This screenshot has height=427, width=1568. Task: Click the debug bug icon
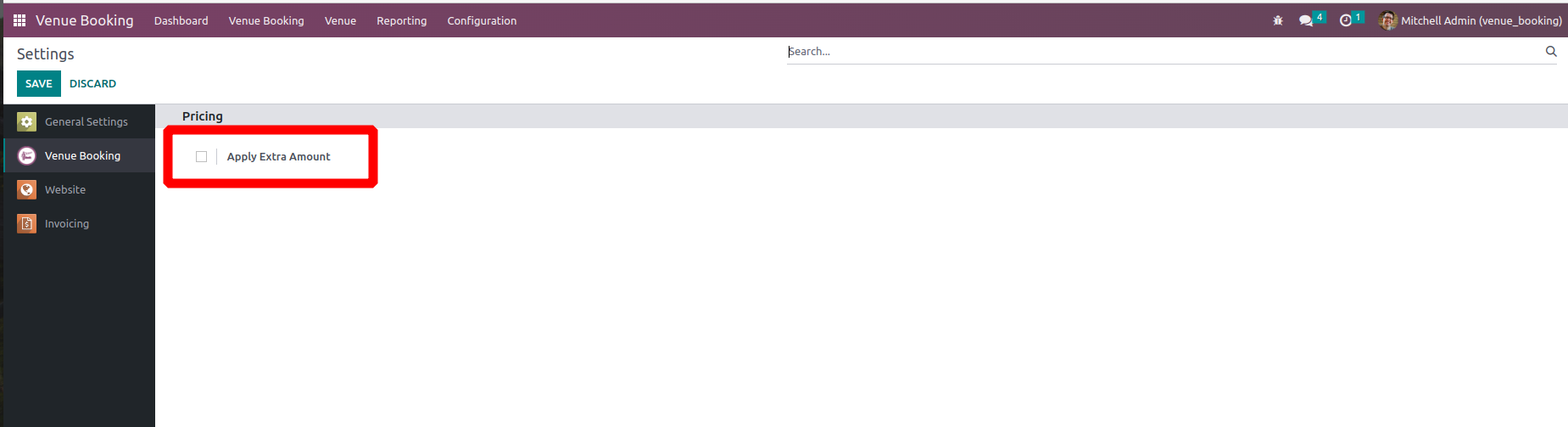(1278, 20)
